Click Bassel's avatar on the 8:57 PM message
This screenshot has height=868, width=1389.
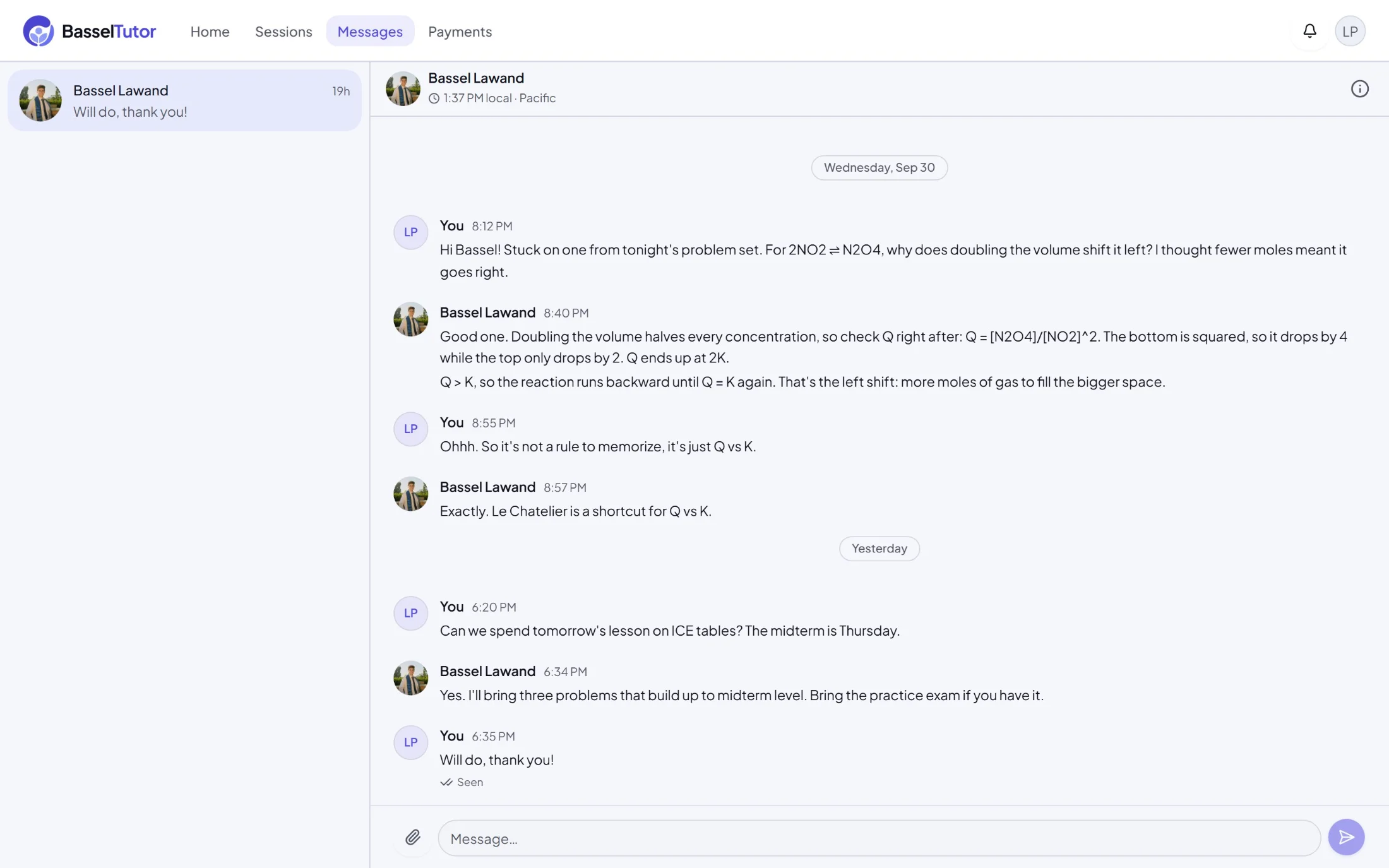tap(410, 494)
